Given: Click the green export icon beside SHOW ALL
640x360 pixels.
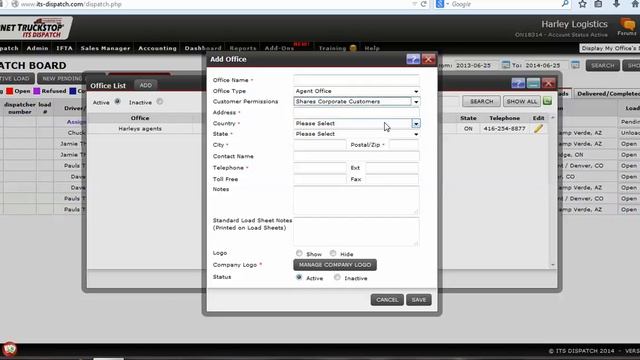Looking at the screenshot, I should click(x=547, y=101).
